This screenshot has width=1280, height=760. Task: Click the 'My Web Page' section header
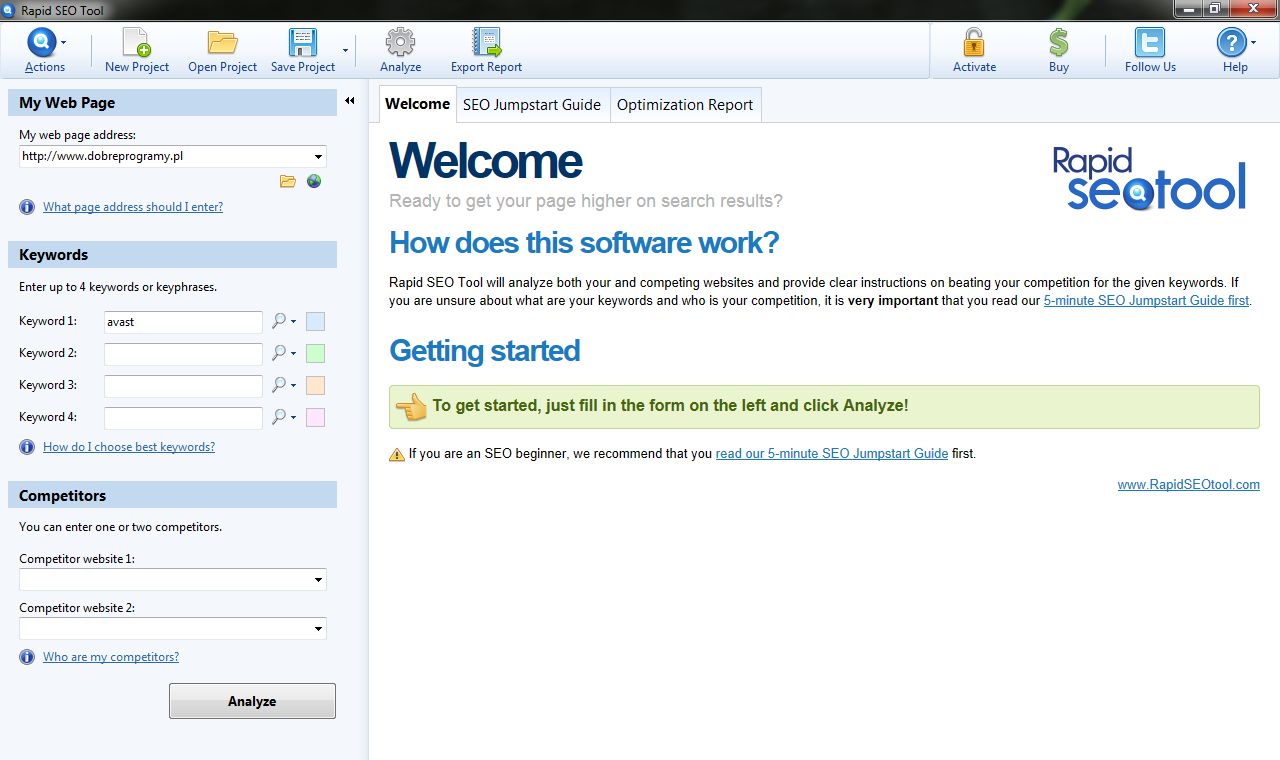point(172,103)
